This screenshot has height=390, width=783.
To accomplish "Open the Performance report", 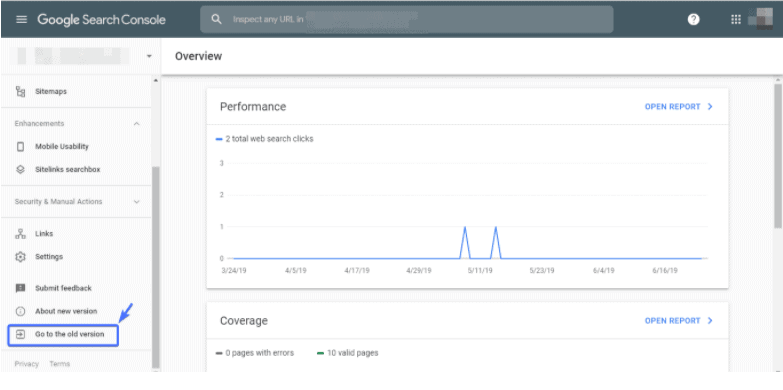I will [673, 107].
